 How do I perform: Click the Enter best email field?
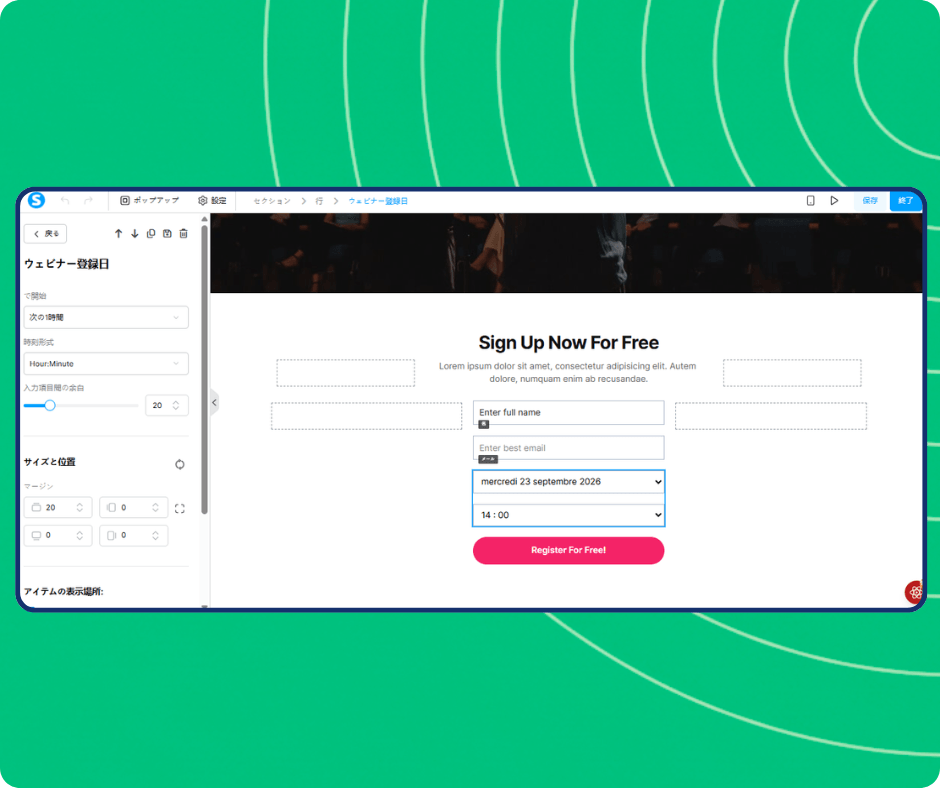[x=568, y=448]
